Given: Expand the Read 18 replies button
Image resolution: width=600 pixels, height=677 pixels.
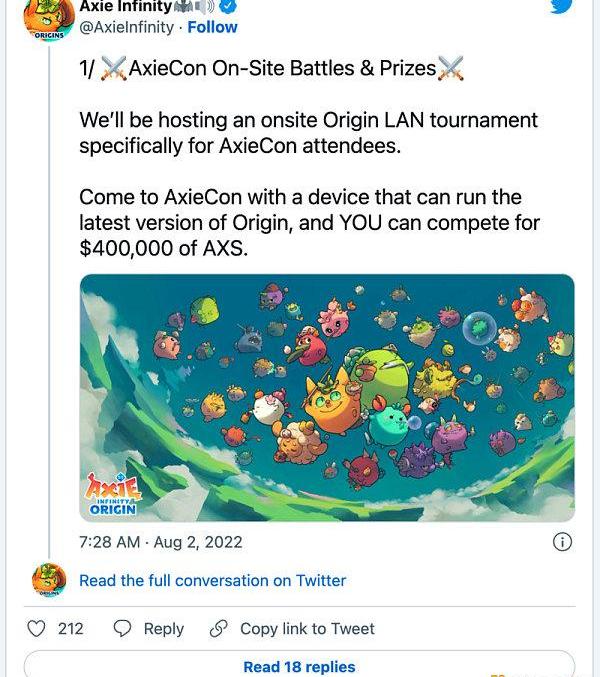Looking at the screenshot, I should (x=299, y=666).
